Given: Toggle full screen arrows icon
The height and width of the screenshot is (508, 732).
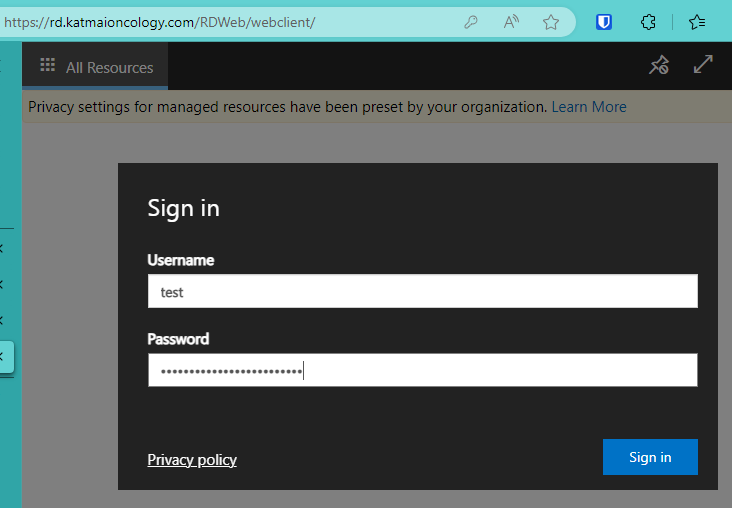Looking at the screenshot, I should pos(703,64).
